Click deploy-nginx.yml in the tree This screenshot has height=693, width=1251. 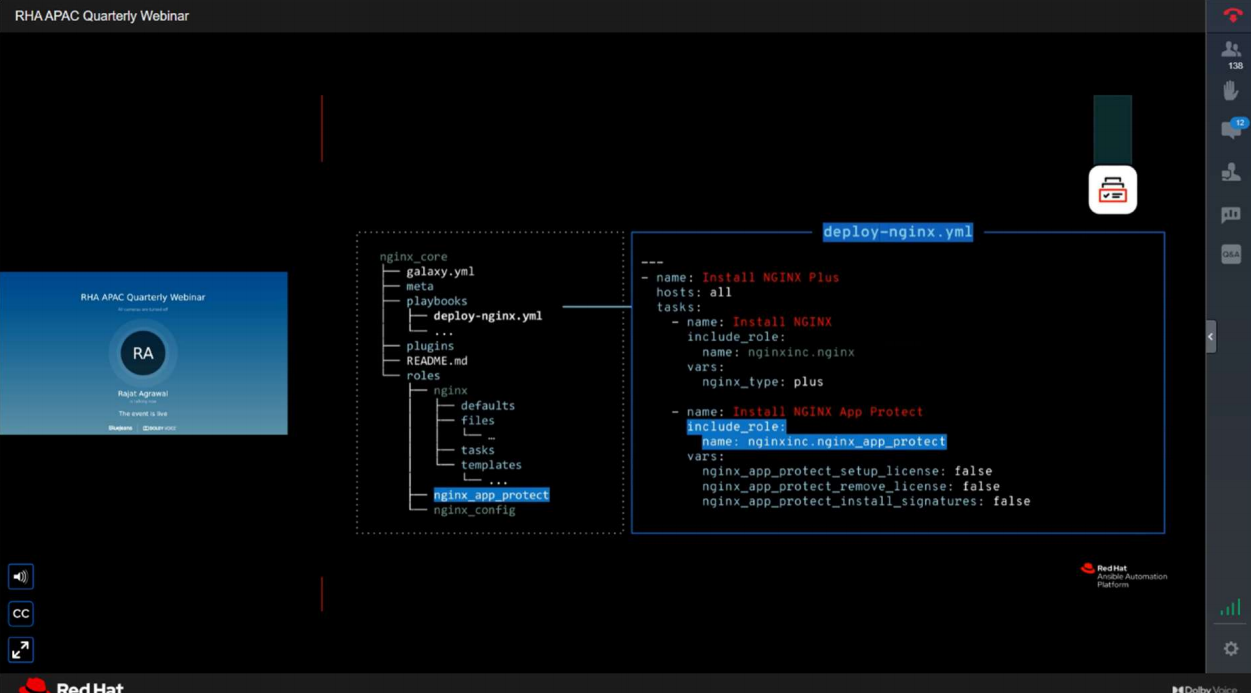pos(488,316)
